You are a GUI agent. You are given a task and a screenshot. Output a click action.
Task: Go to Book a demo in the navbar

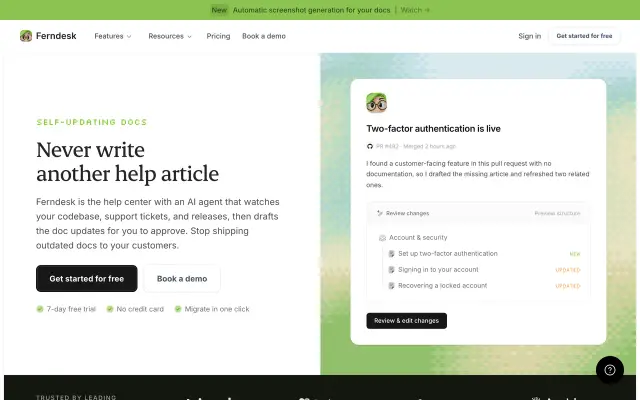tap(264, 36)
